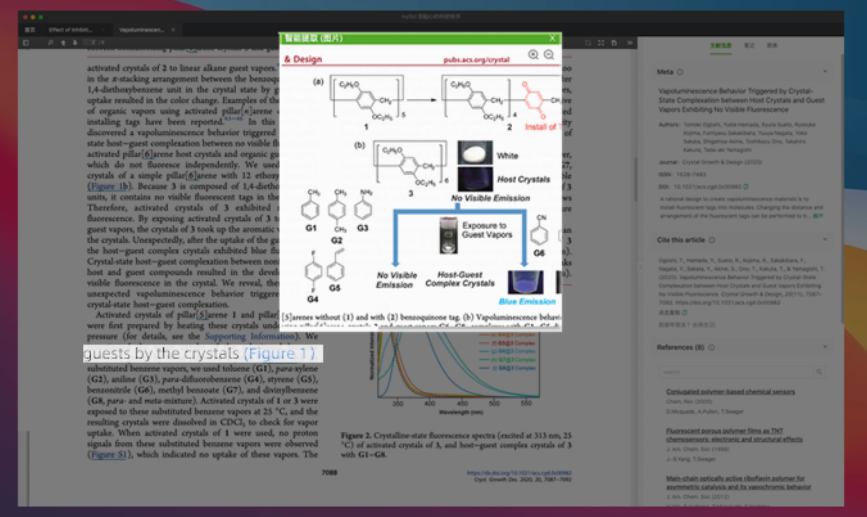
Task: Collapse the Meta section chevron
Action: 825,71
